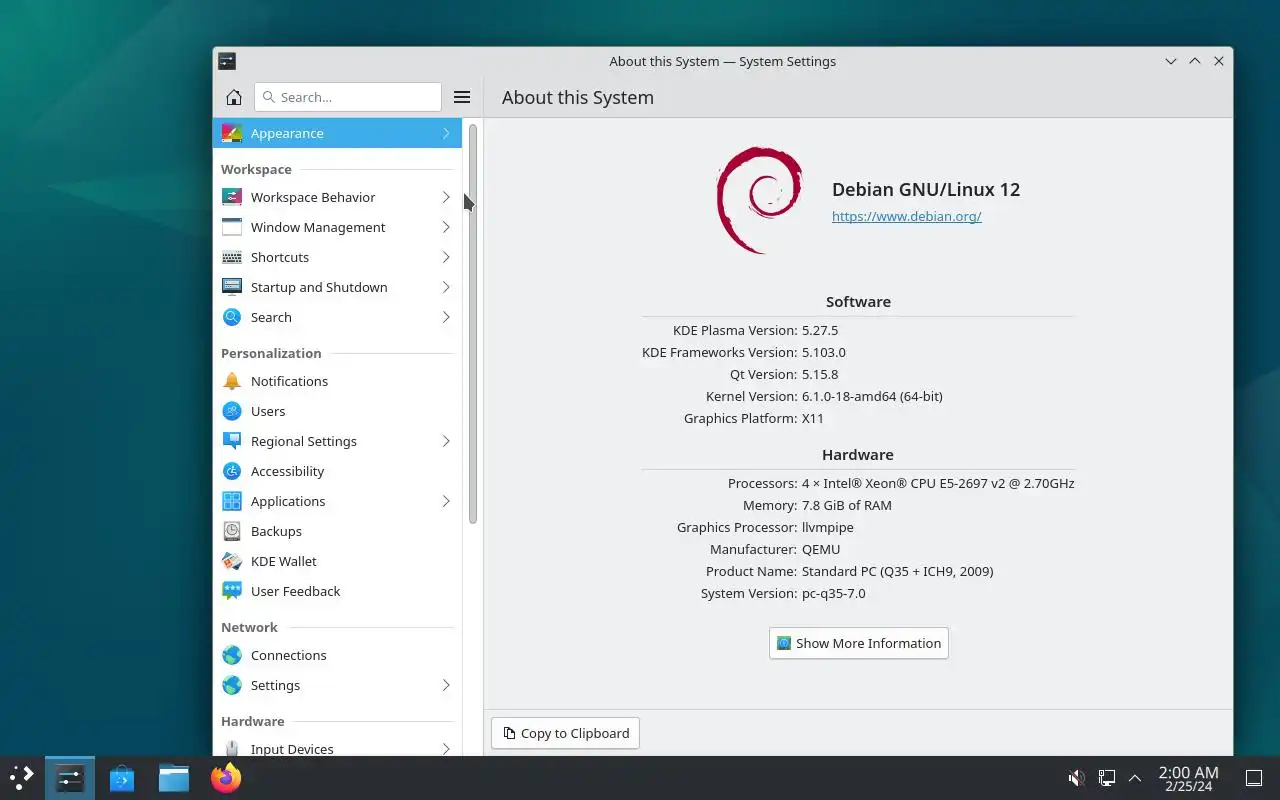Open the Search settings entry
The height and width of the screenshot is (800, 1280).
pos(337,317)
